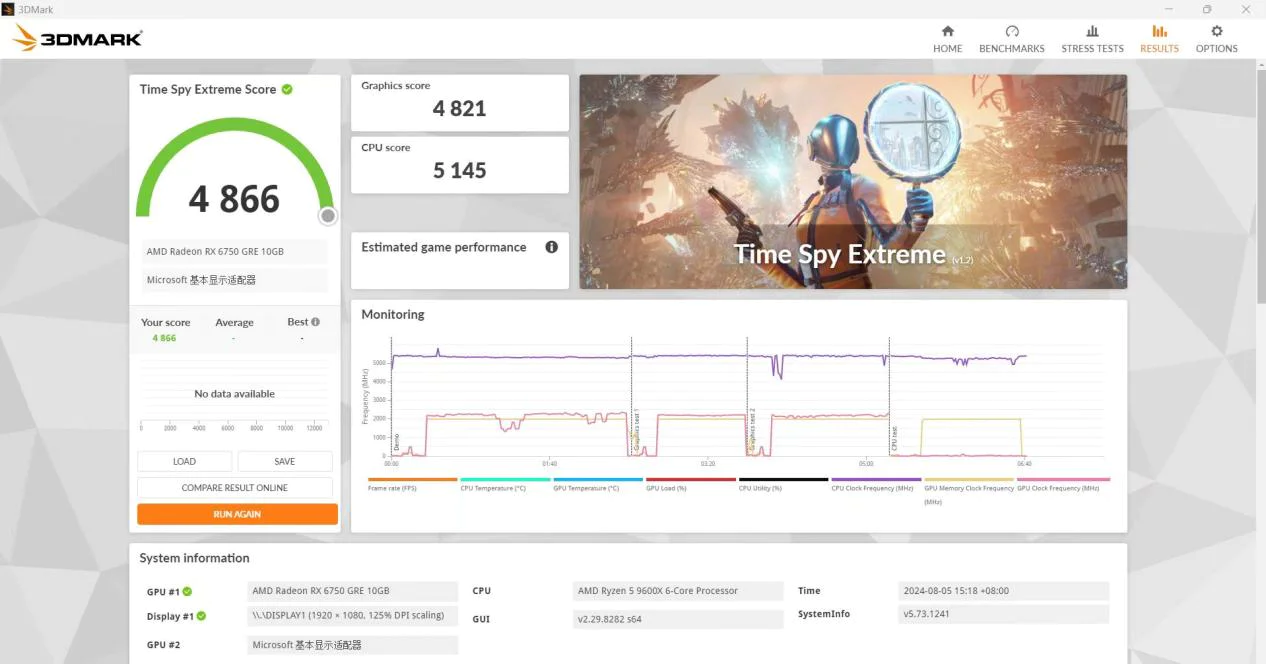Click Microsoft adapter entry under score gauge
This screenshot has height=664, width=1266.
click(x=233, y=280)
